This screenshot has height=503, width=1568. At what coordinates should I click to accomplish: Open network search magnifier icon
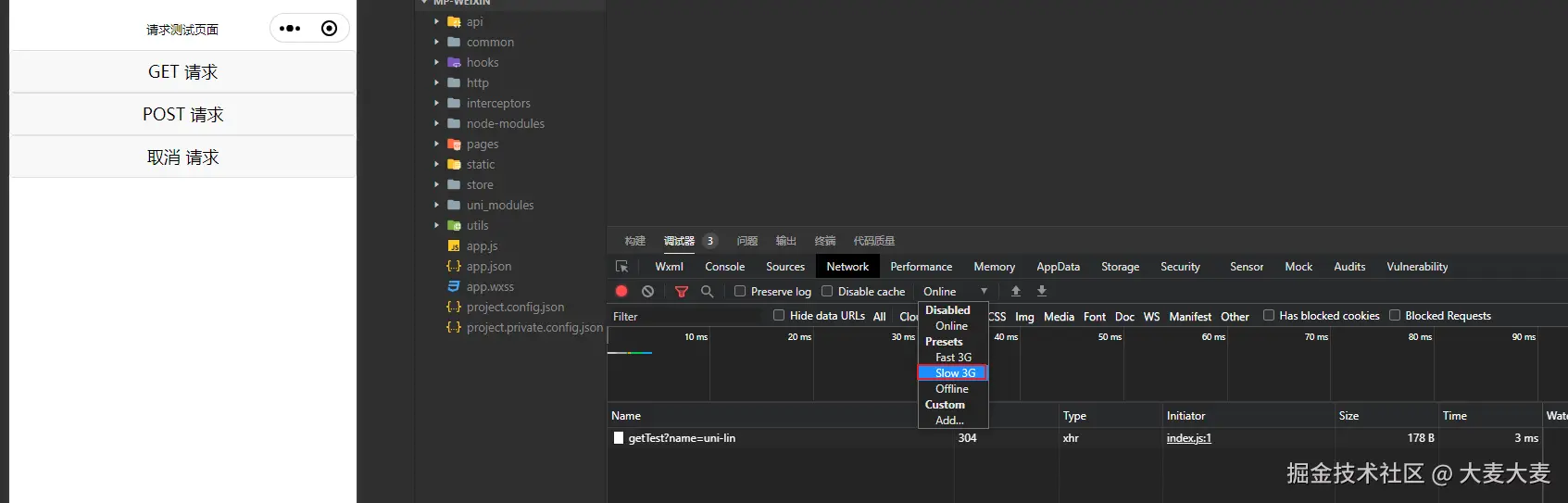click(708, 291)
